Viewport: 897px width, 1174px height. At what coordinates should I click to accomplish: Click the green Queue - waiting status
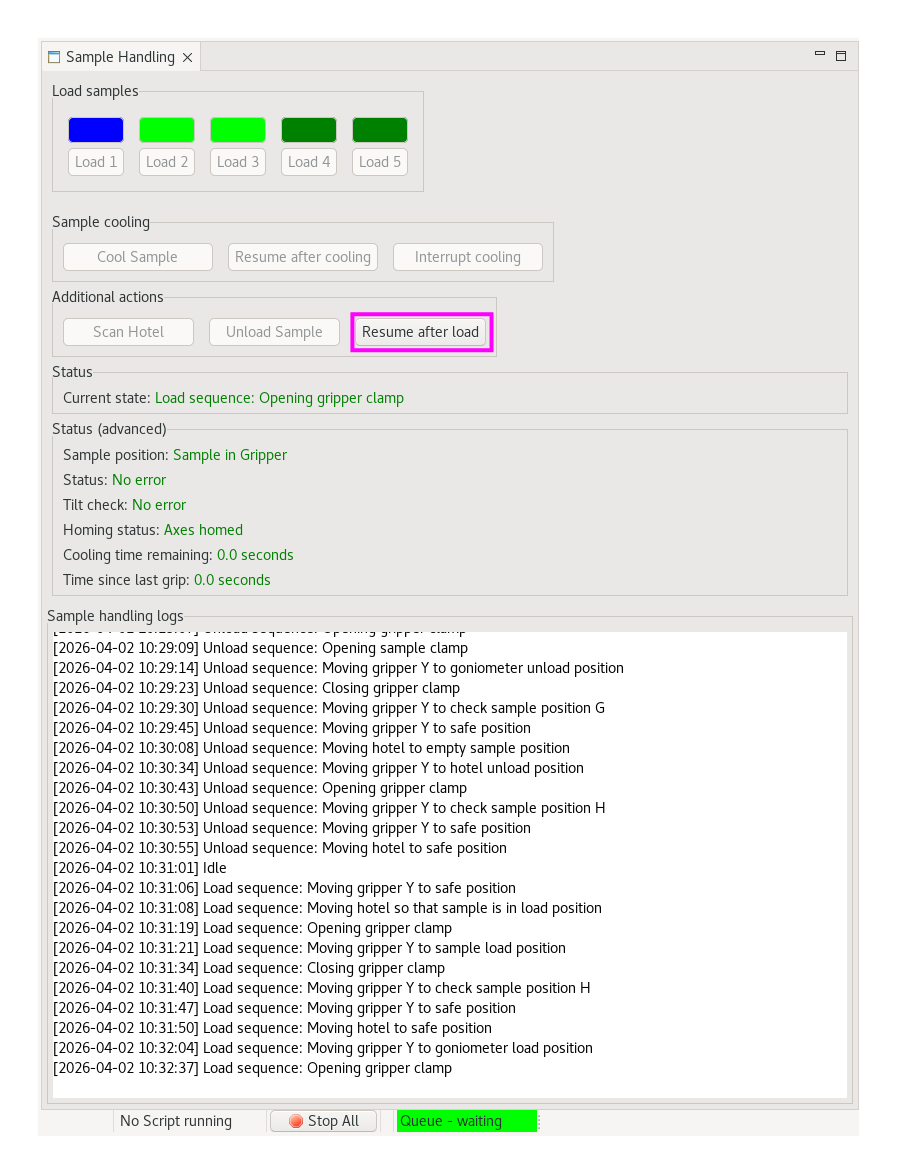point(467,1121)
